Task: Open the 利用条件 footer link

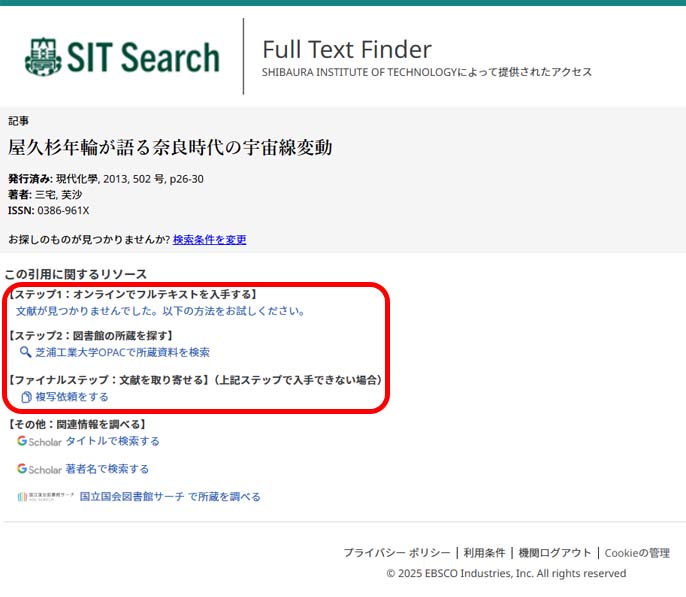Action: point(484,553)
